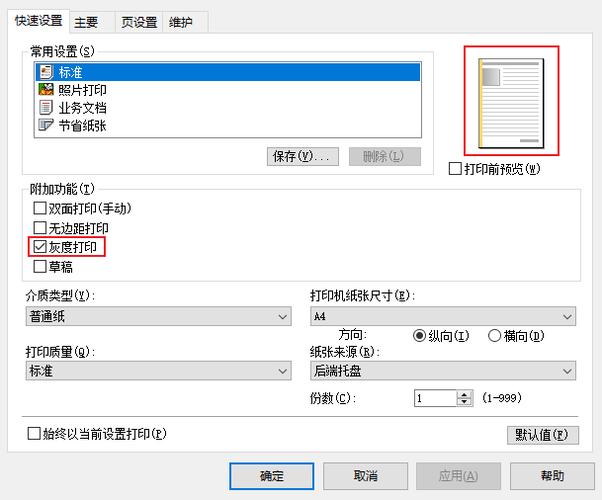The height and width of the screenshot is (500, 602).
Task: Click the 节省纸张 paper-saving icon
Action: [x=46, y=125]
